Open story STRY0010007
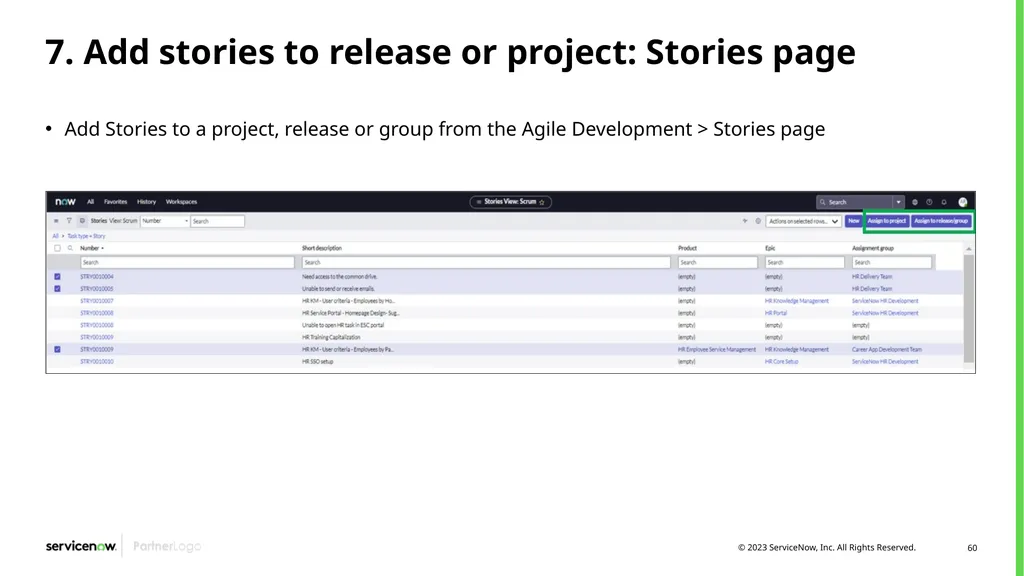 point(97,301)
